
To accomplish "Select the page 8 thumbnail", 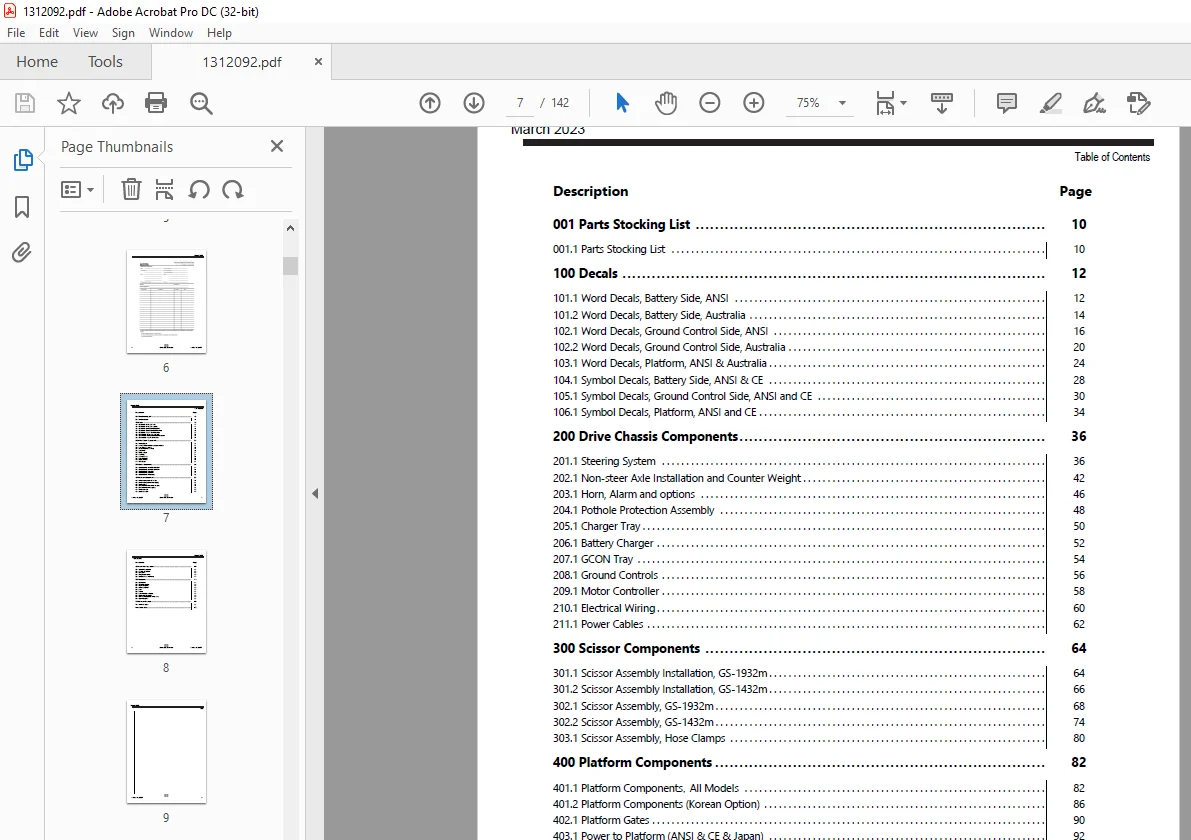I will (x=166, y=602).
